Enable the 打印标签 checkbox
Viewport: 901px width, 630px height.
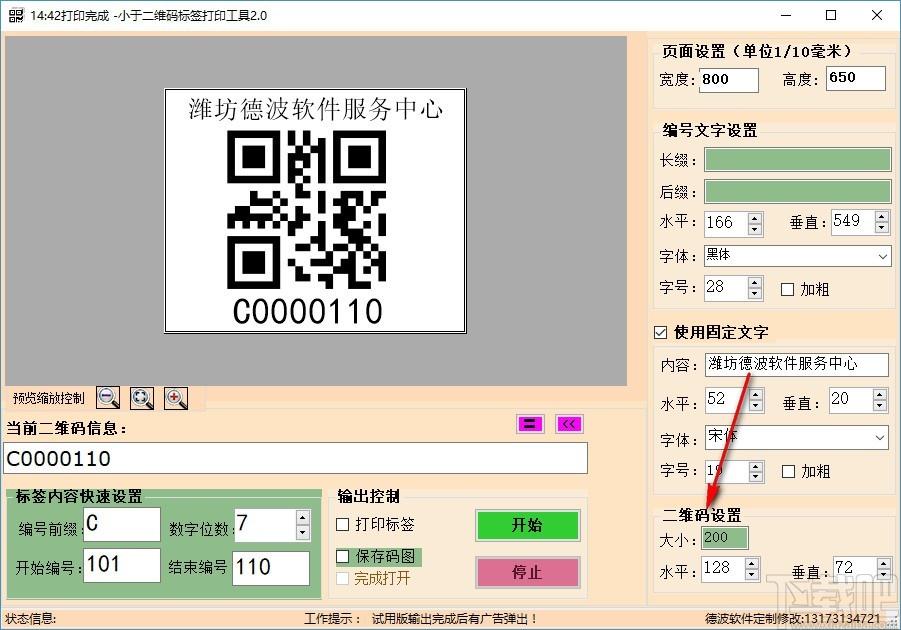coord(343,525)
